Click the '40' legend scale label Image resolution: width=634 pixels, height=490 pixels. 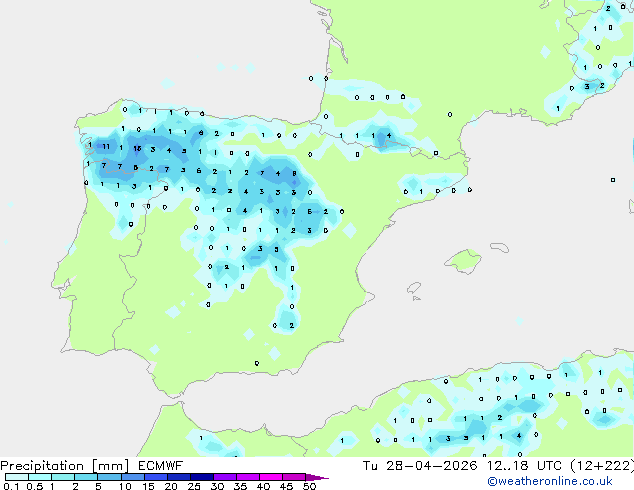coord(263,486)
